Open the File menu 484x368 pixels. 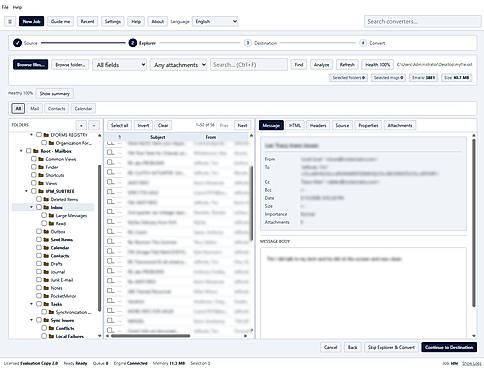tap(5, 7)
